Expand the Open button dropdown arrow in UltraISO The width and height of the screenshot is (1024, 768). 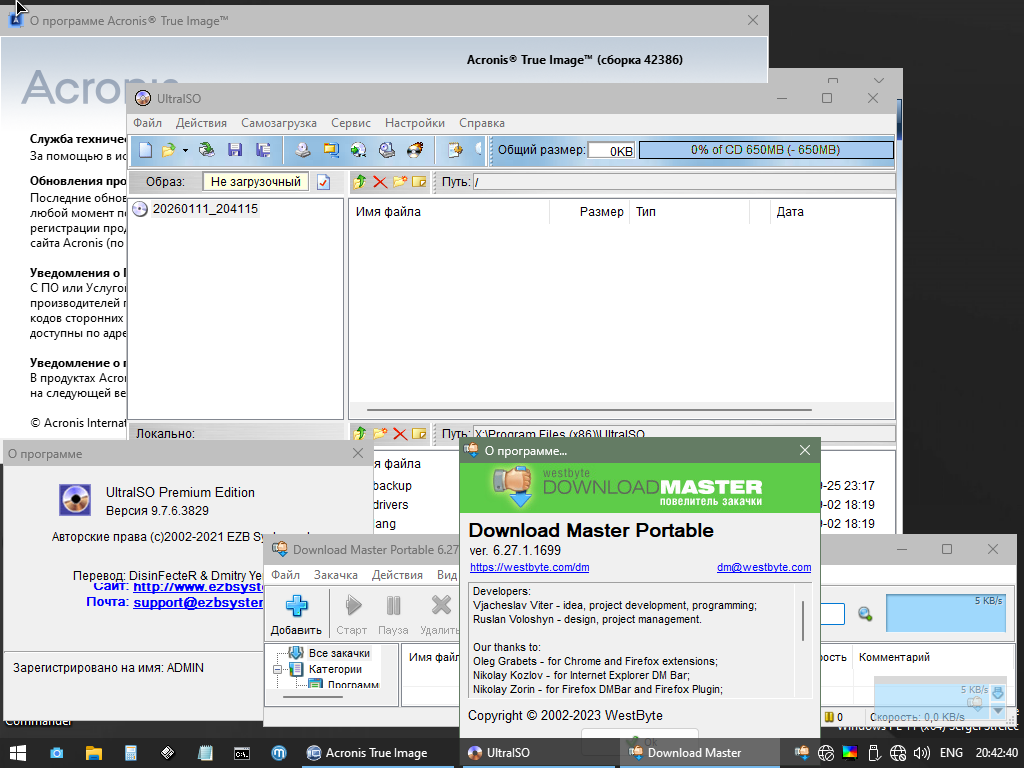[185, 150]
